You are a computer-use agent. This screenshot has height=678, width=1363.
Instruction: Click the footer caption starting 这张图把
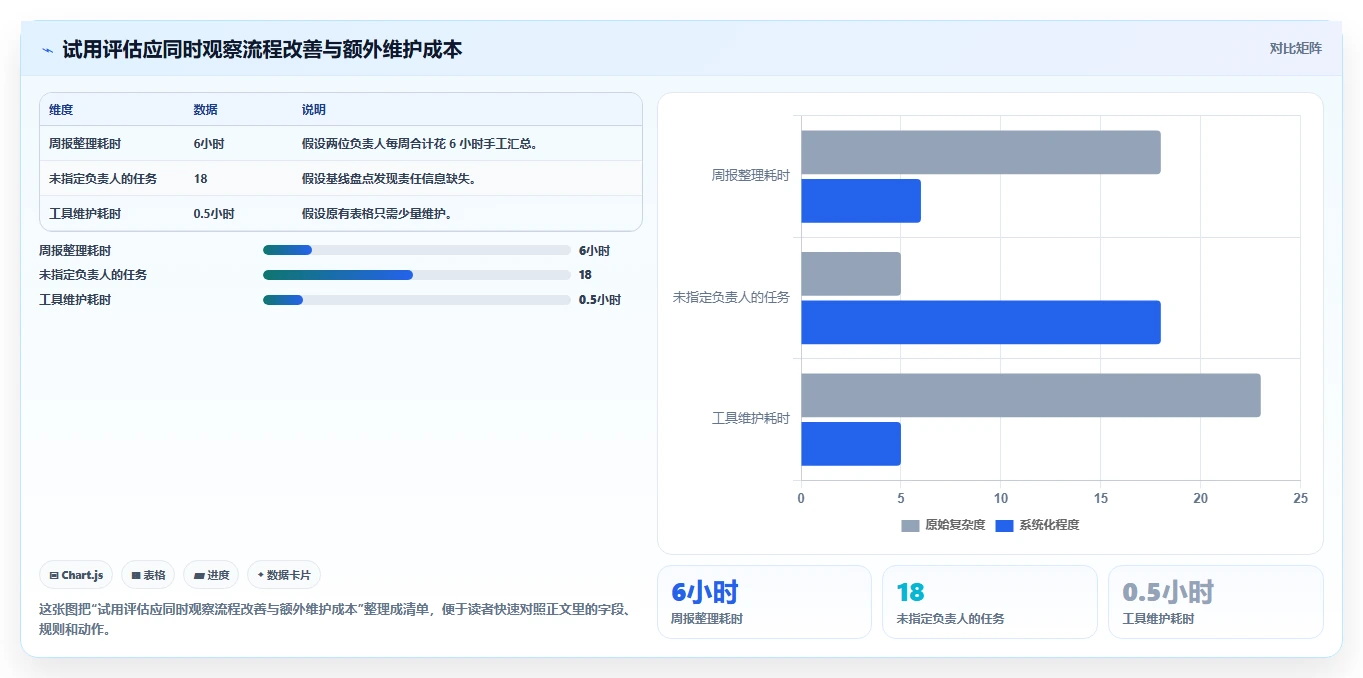coord(335,619)
